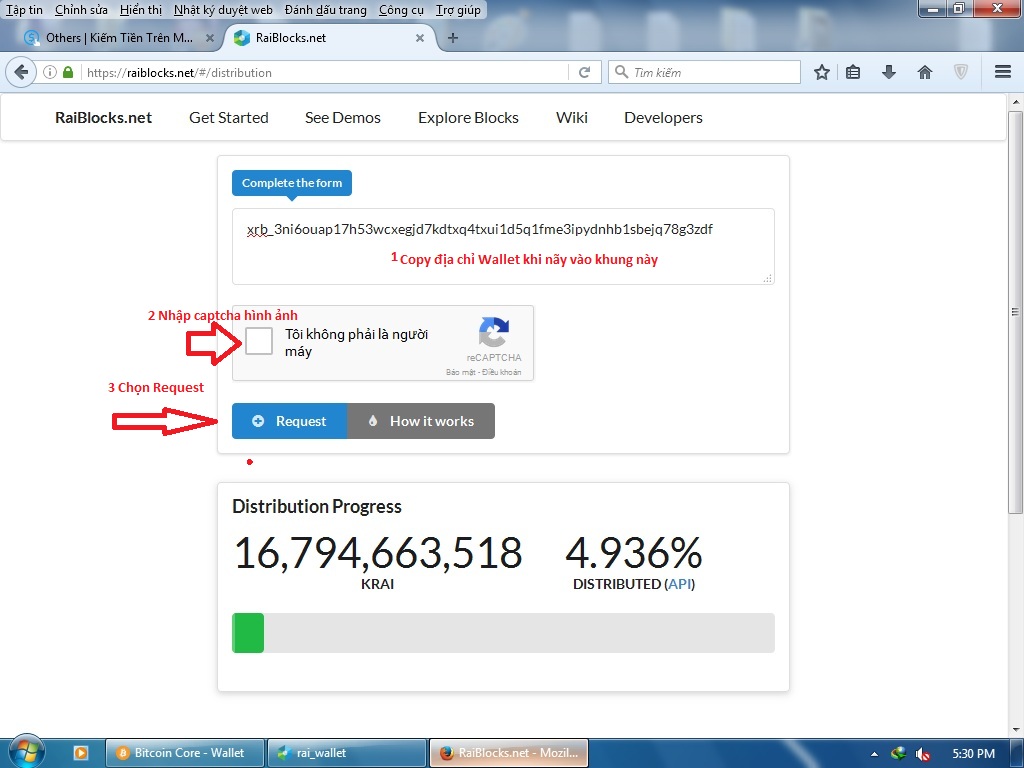
Task: Go to home page icon
Action: (x=924, y=72)
